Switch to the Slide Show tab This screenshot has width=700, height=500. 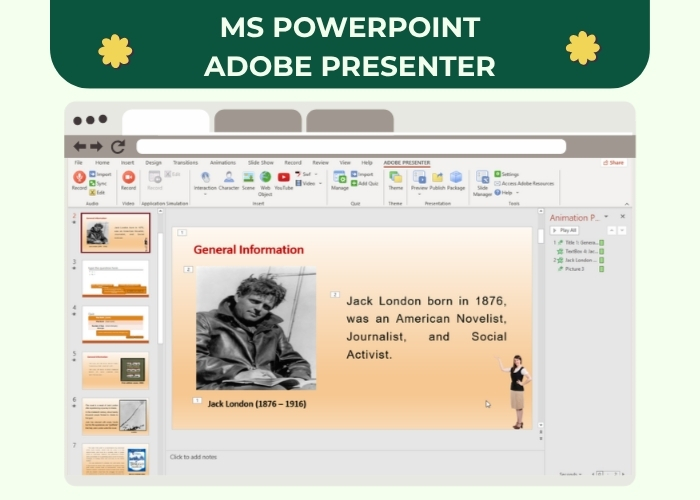click(x=261, y=162)
